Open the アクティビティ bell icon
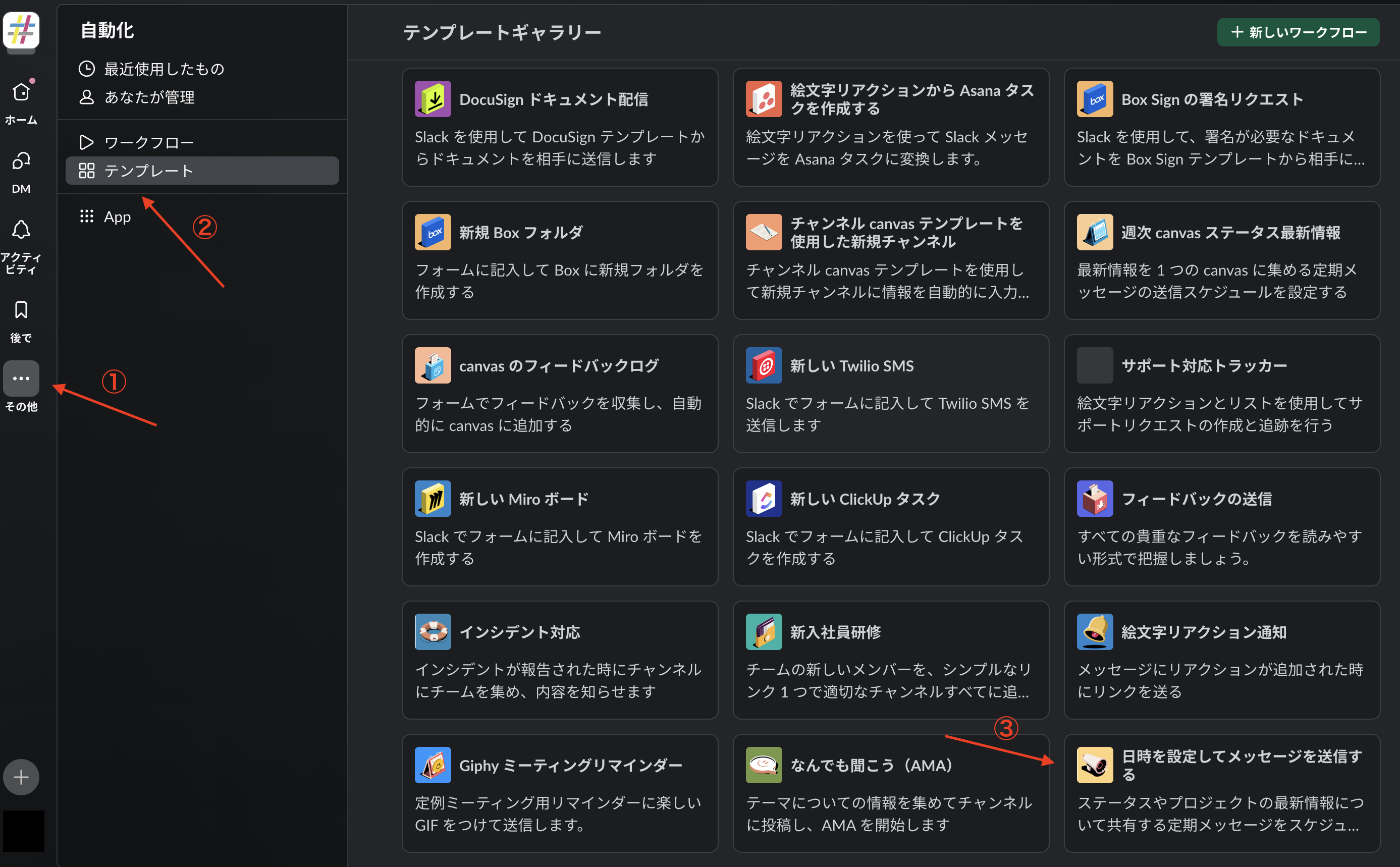 tap(21, 229)
